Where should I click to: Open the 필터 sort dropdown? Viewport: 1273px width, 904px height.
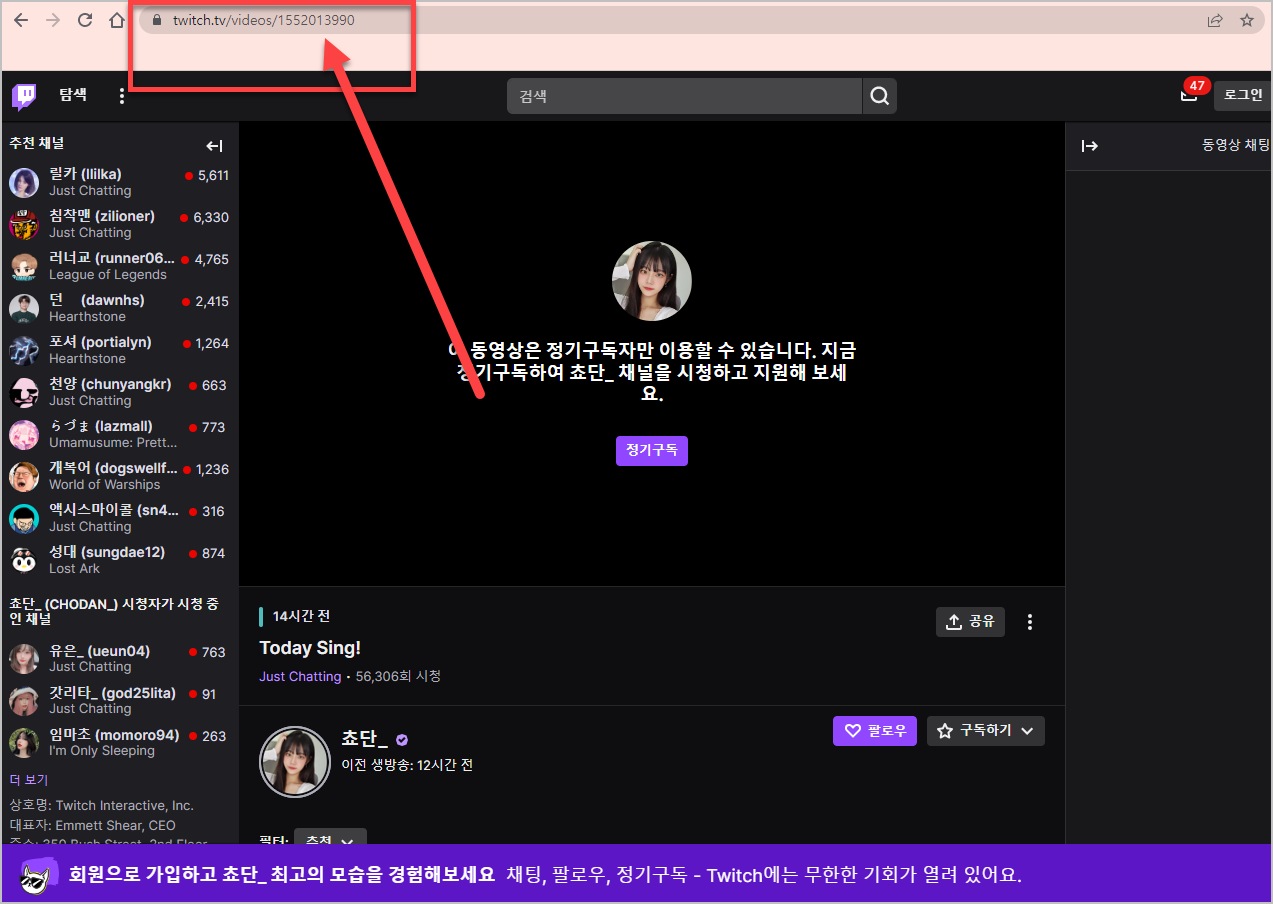coord(330,842)
